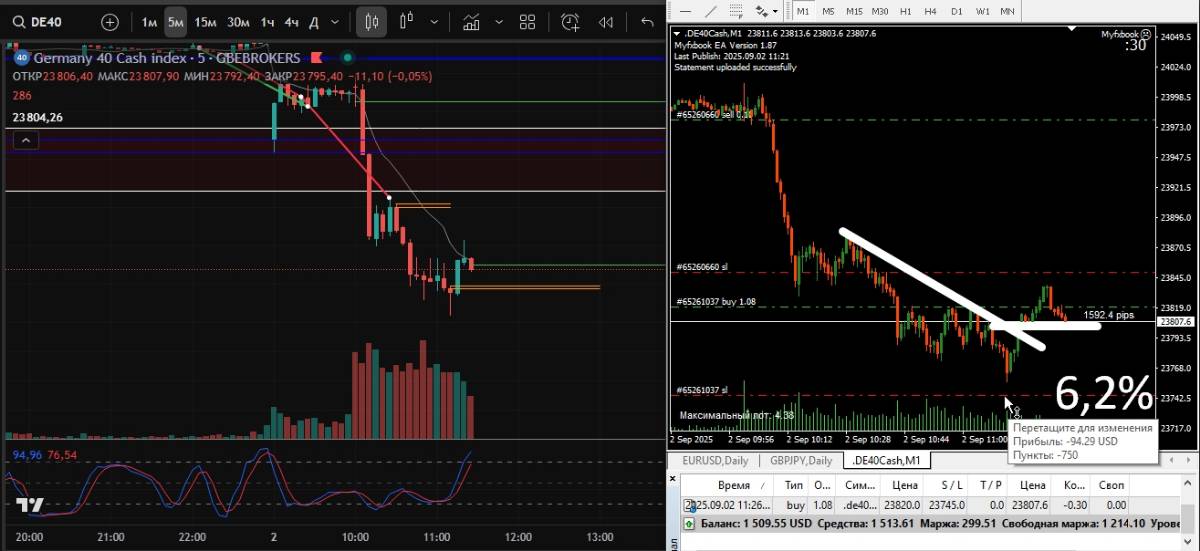The image size is (1200, 551).
Task: Add symbol with the plus circle icon
Action: tap(109, 22)
